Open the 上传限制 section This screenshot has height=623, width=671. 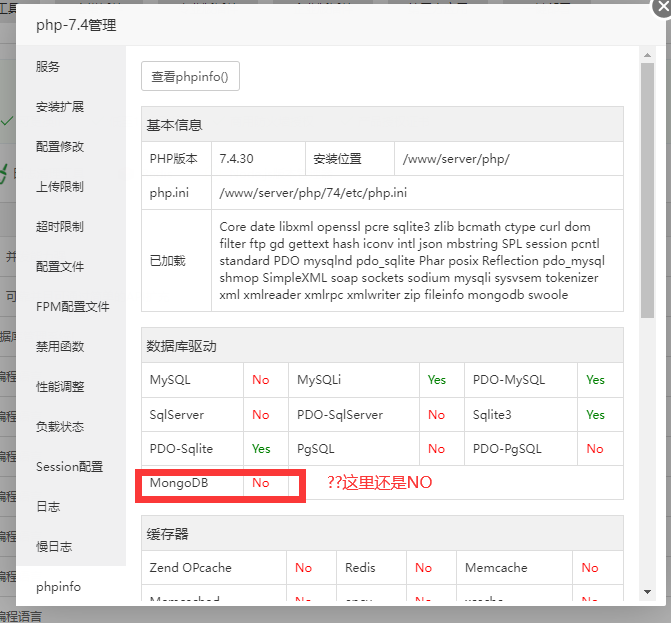(59, 187)
